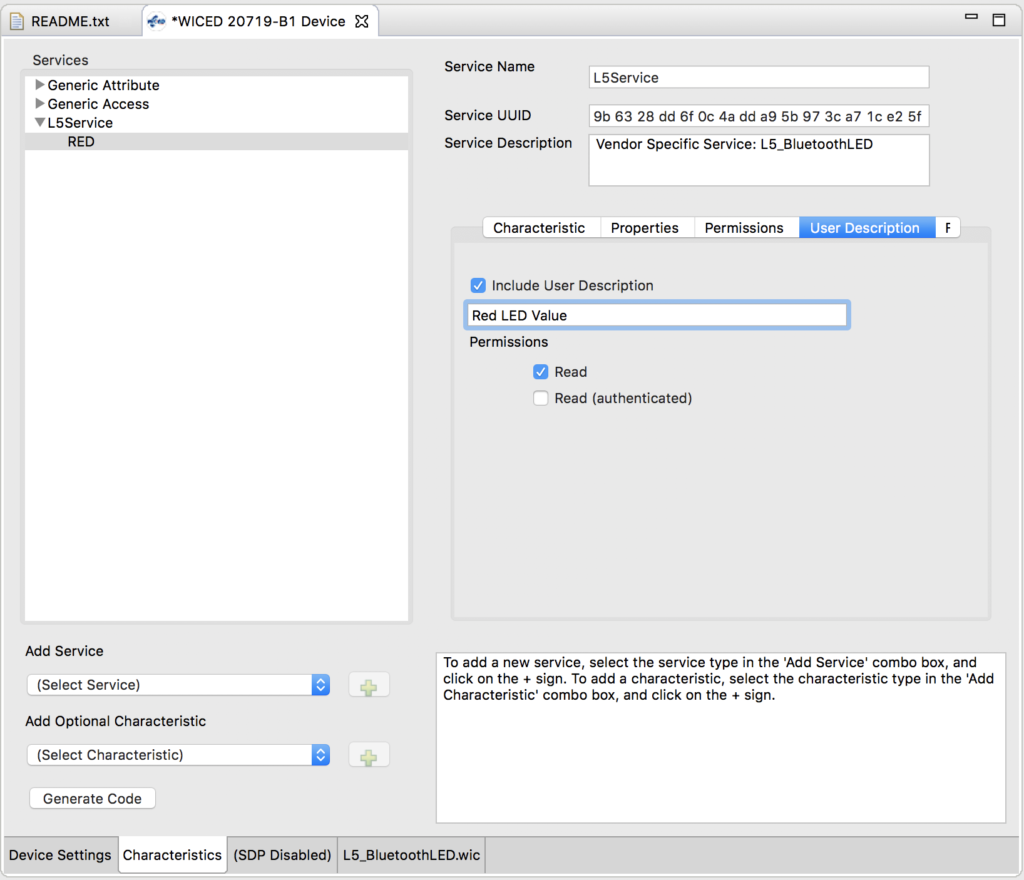1024x880 pixels.
Task: Click the Service Description text area
Action: click(x=759, y=160)
